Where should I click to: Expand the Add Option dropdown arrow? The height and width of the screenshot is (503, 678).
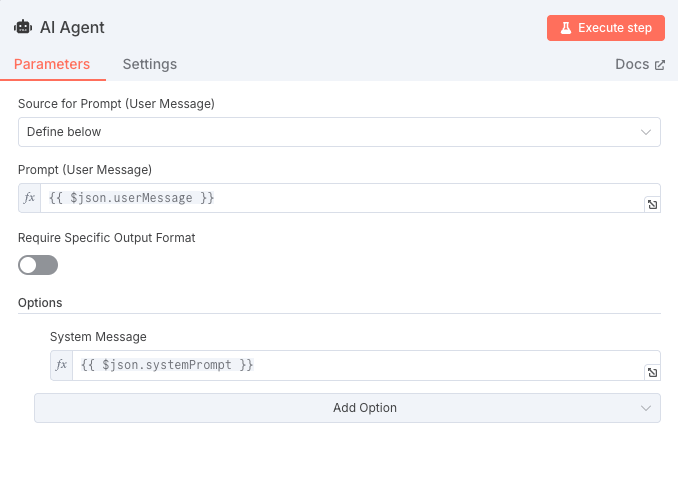645,408
